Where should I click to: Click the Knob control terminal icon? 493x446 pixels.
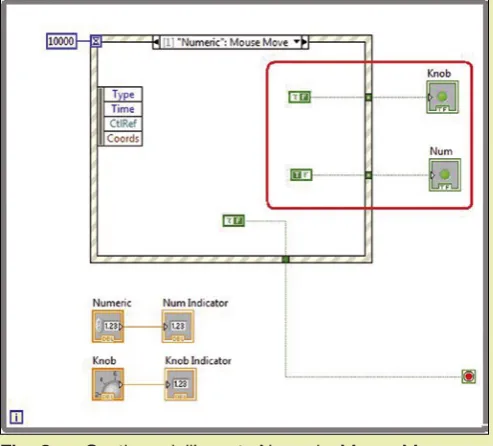click(x=108, y=384)
